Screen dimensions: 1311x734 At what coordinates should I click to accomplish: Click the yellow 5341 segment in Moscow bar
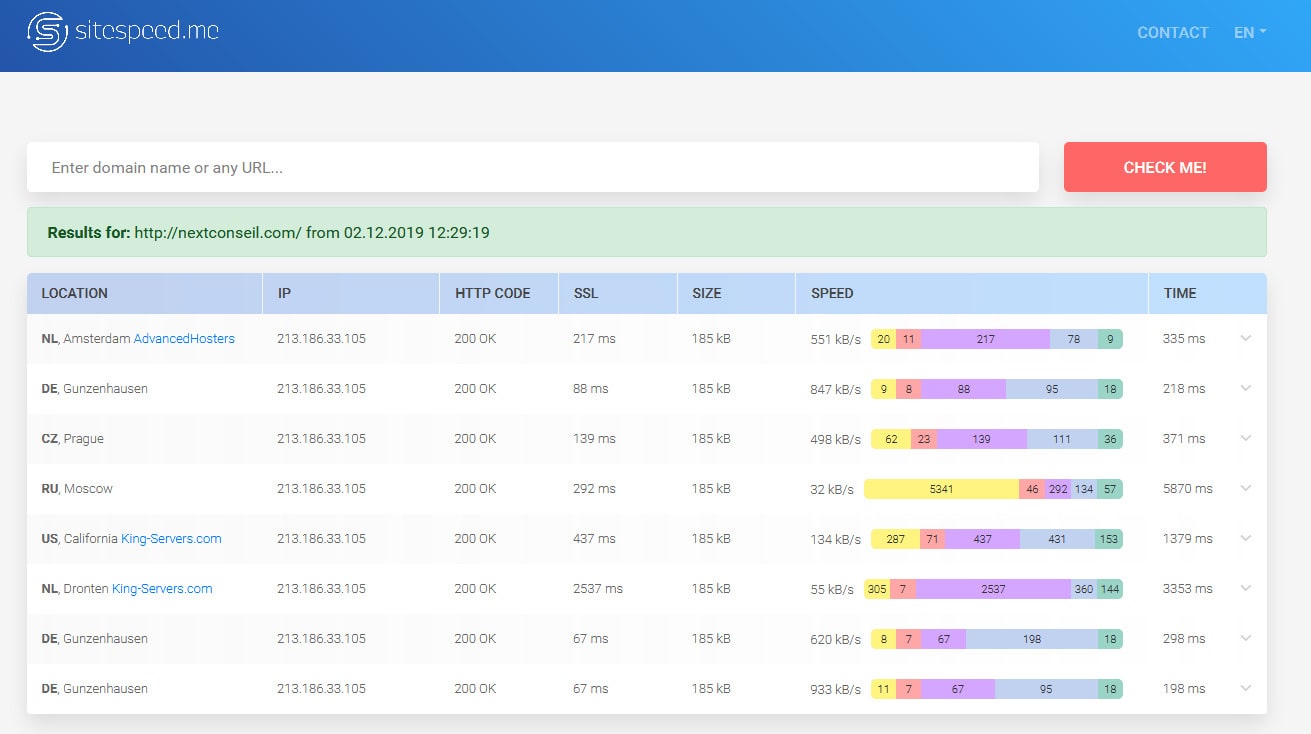941,489
